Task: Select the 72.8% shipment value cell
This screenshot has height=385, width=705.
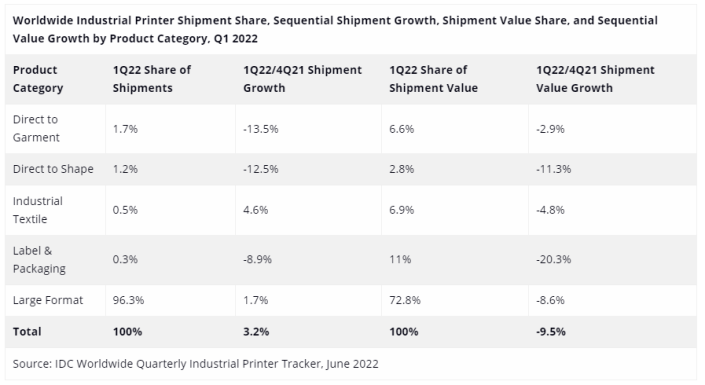Action: coord(405,300)
